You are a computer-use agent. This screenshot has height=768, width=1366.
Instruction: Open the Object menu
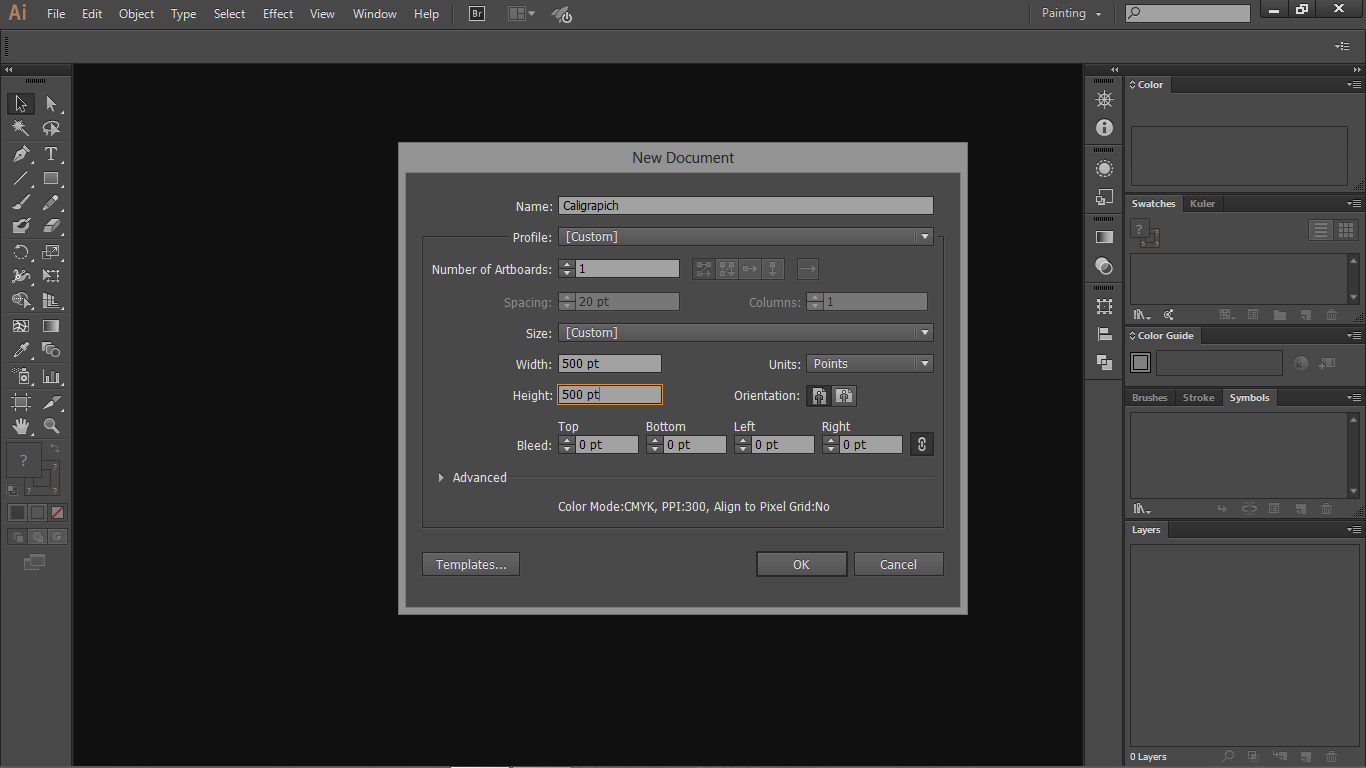pos(136,14)
